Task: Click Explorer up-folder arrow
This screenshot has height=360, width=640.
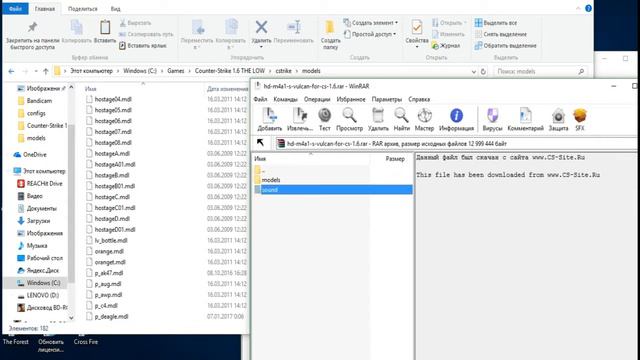Action: coord(46,71)
